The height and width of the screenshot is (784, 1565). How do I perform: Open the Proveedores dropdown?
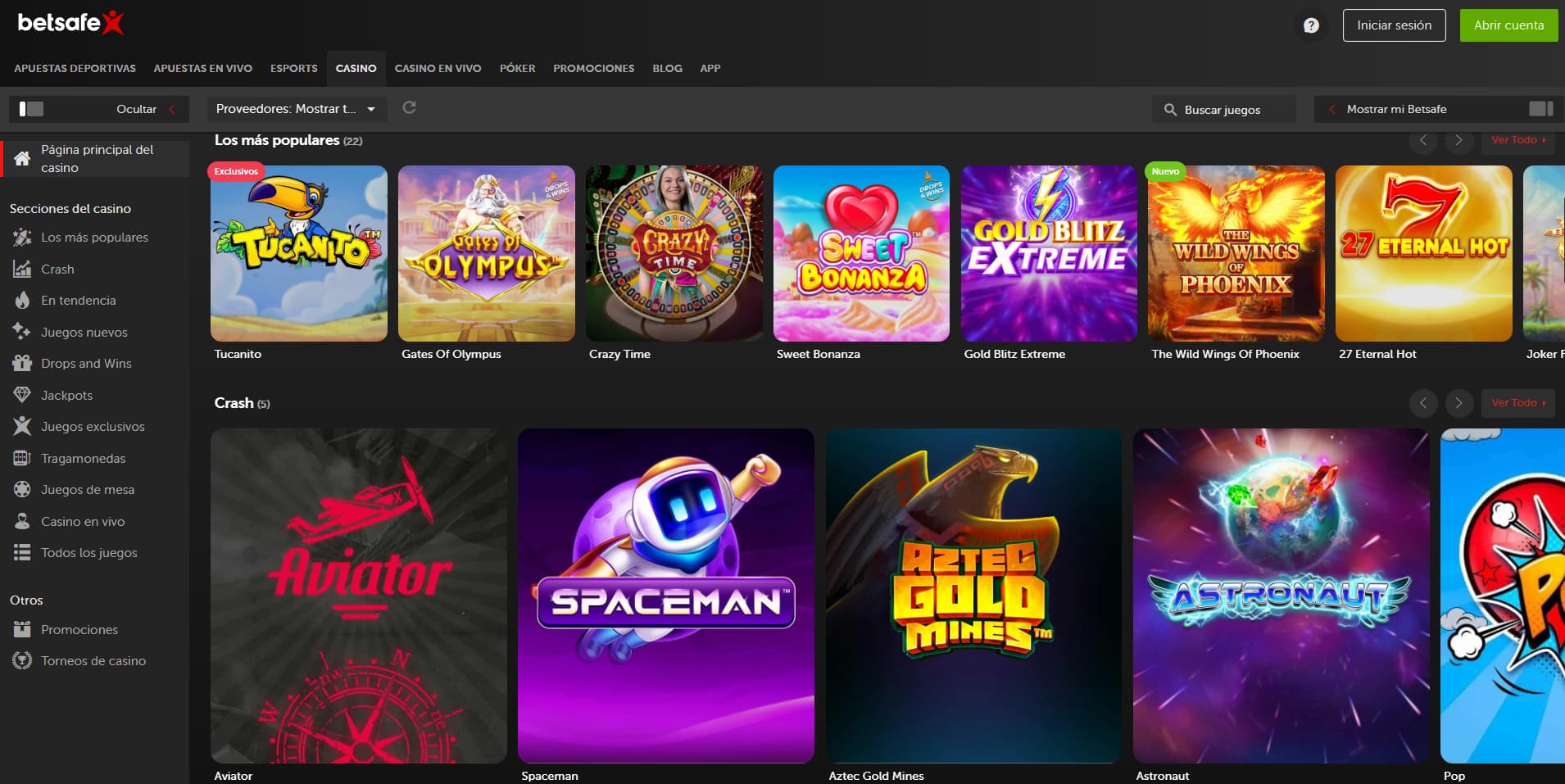pos(297,108)
